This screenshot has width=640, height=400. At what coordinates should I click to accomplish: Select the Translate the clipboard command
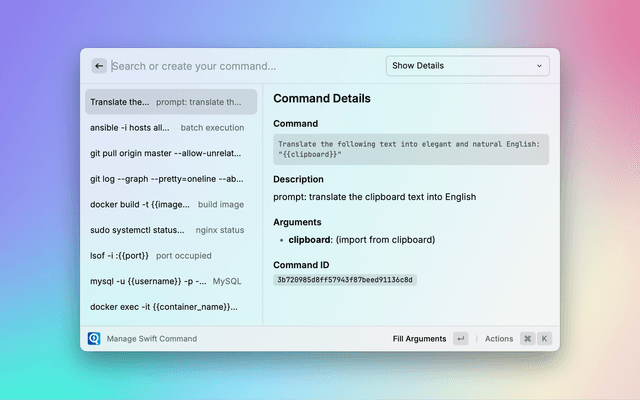pos(168,102)
